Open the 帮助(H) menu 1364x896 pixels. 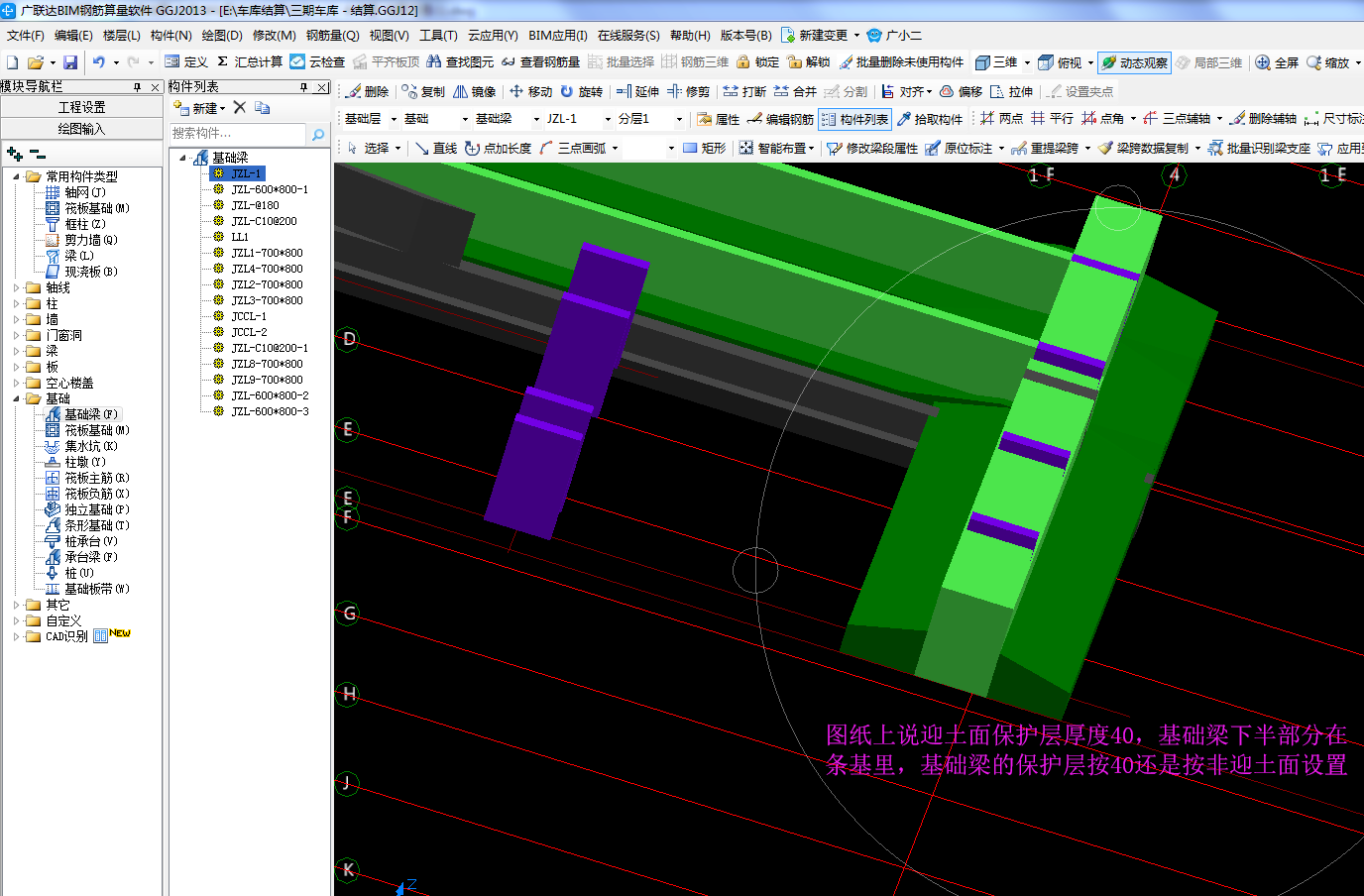coord(690,35)
